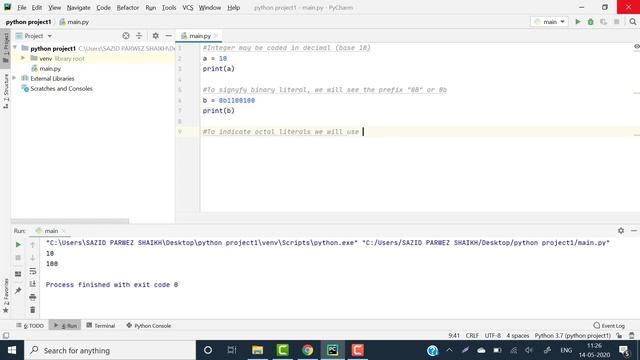The width and height of the screenshot is (640, 360).
Task: Run with coverage from the top toolbar
Action: (x=604, y=22)
